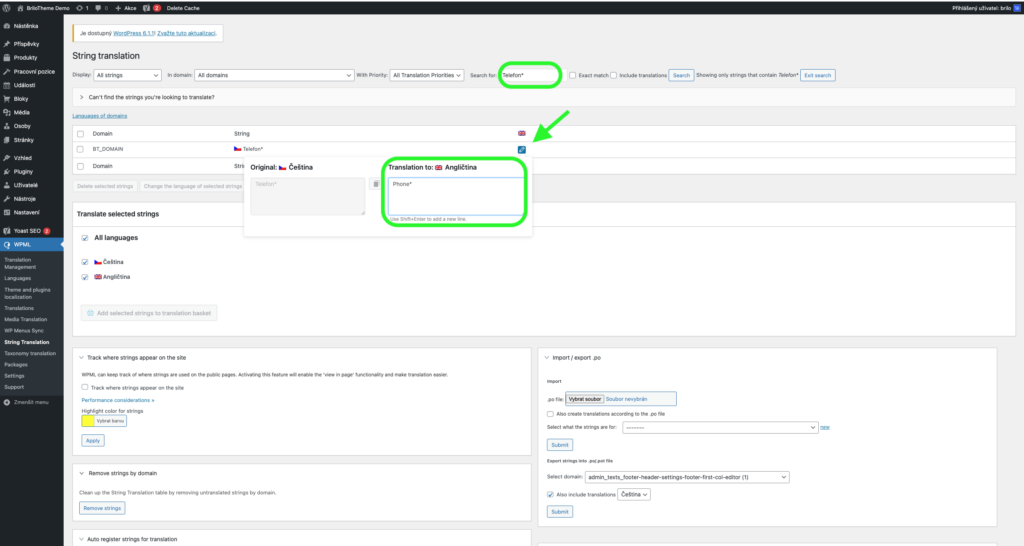This screenshot has width=1024, height=546.
Task: Open Pluginy in the sidebar menu
Action: pyautogui.click(x=26, y=171)
